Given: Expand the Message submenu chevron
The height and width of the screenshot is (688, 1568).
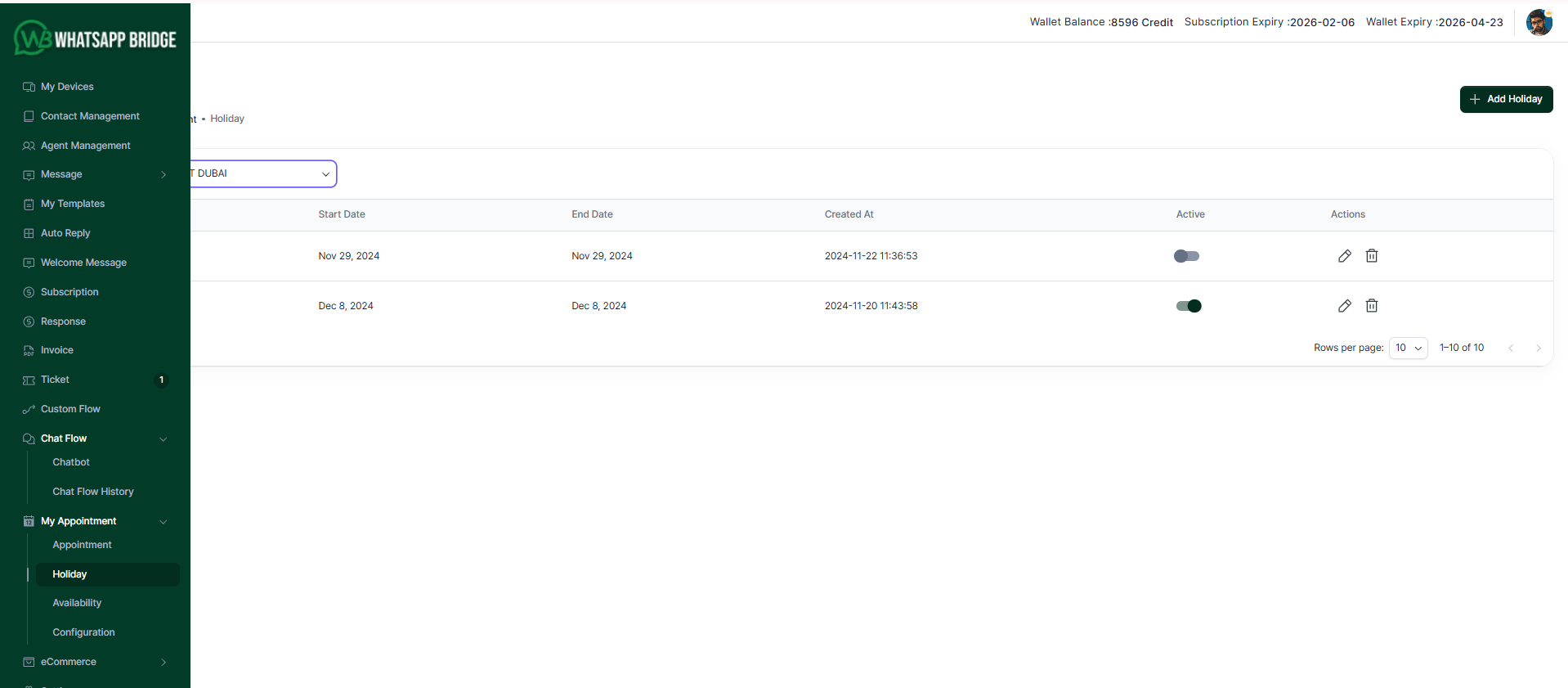Looking at the screenshot, I should pyautogui.click(x=164, y=175).
